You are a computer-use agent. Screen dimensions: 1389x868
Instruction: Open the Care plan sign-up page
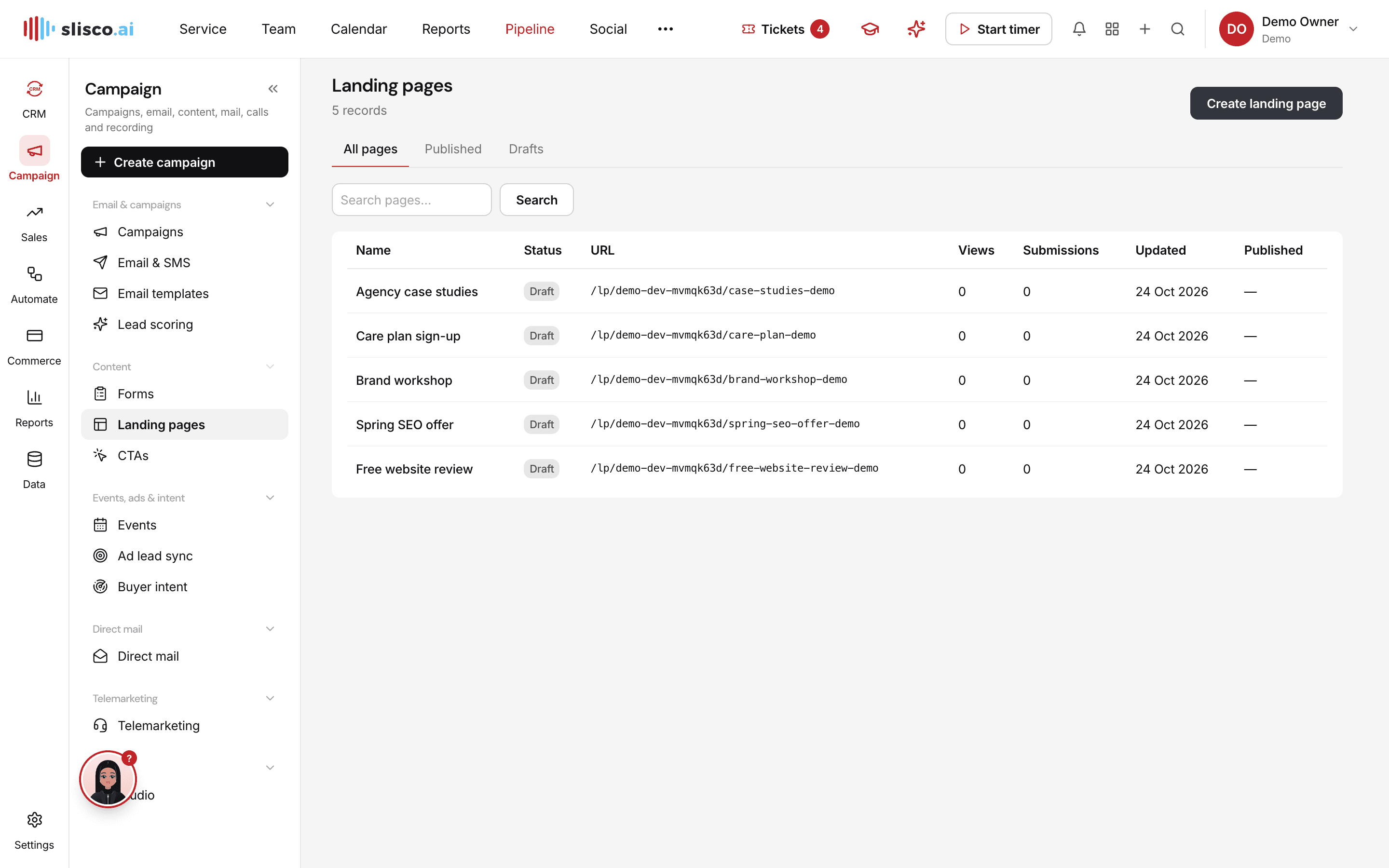[408, 336]
